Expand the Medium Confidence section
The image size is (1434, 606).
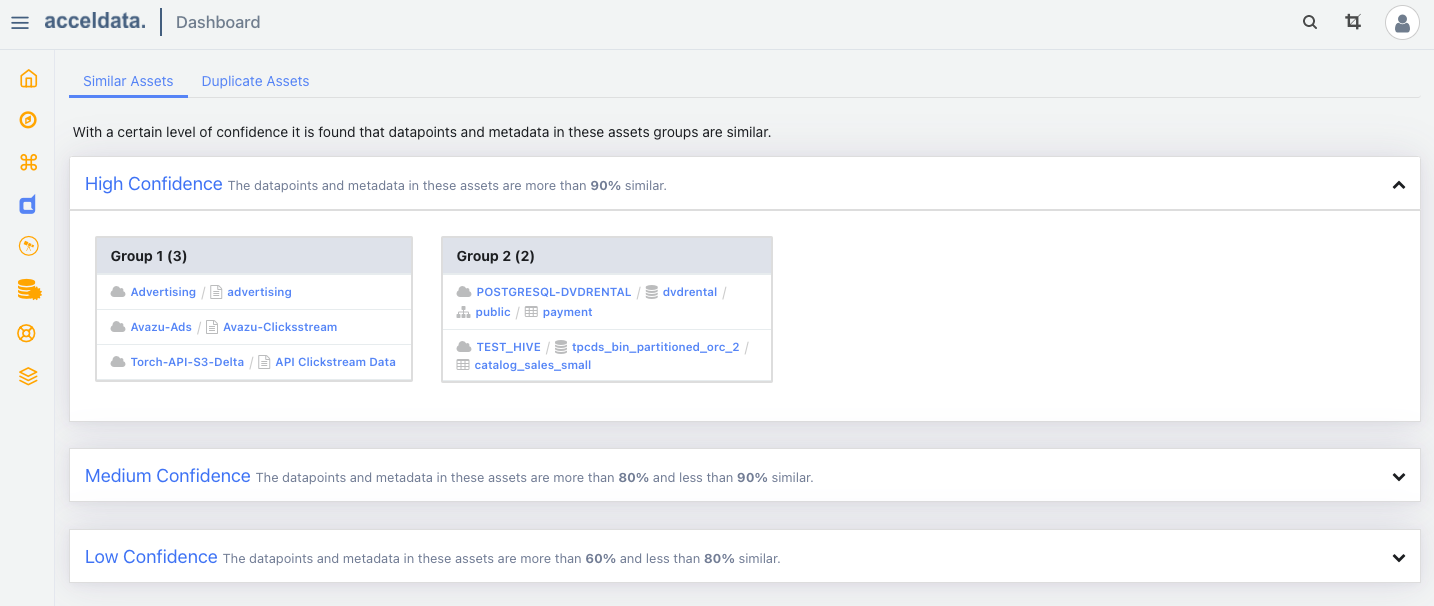[1398, 477]
